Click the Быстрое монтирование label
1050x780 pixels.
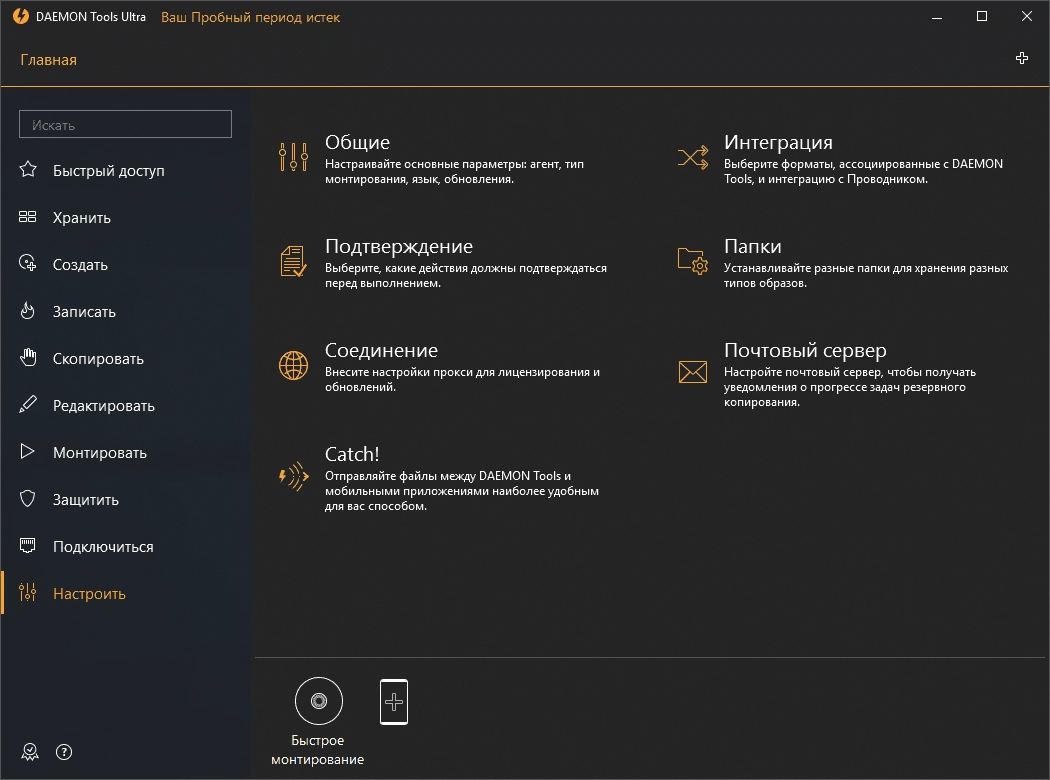tap(317, 750)
